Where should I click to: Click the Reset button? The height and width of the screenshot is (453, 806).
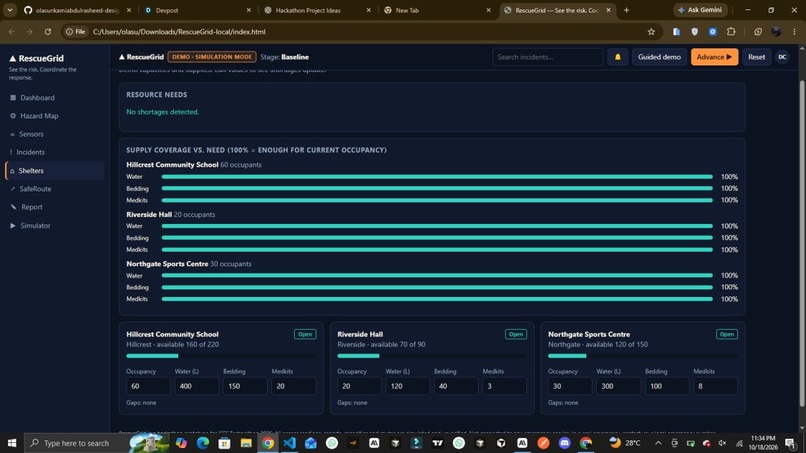tap(756, 57)
